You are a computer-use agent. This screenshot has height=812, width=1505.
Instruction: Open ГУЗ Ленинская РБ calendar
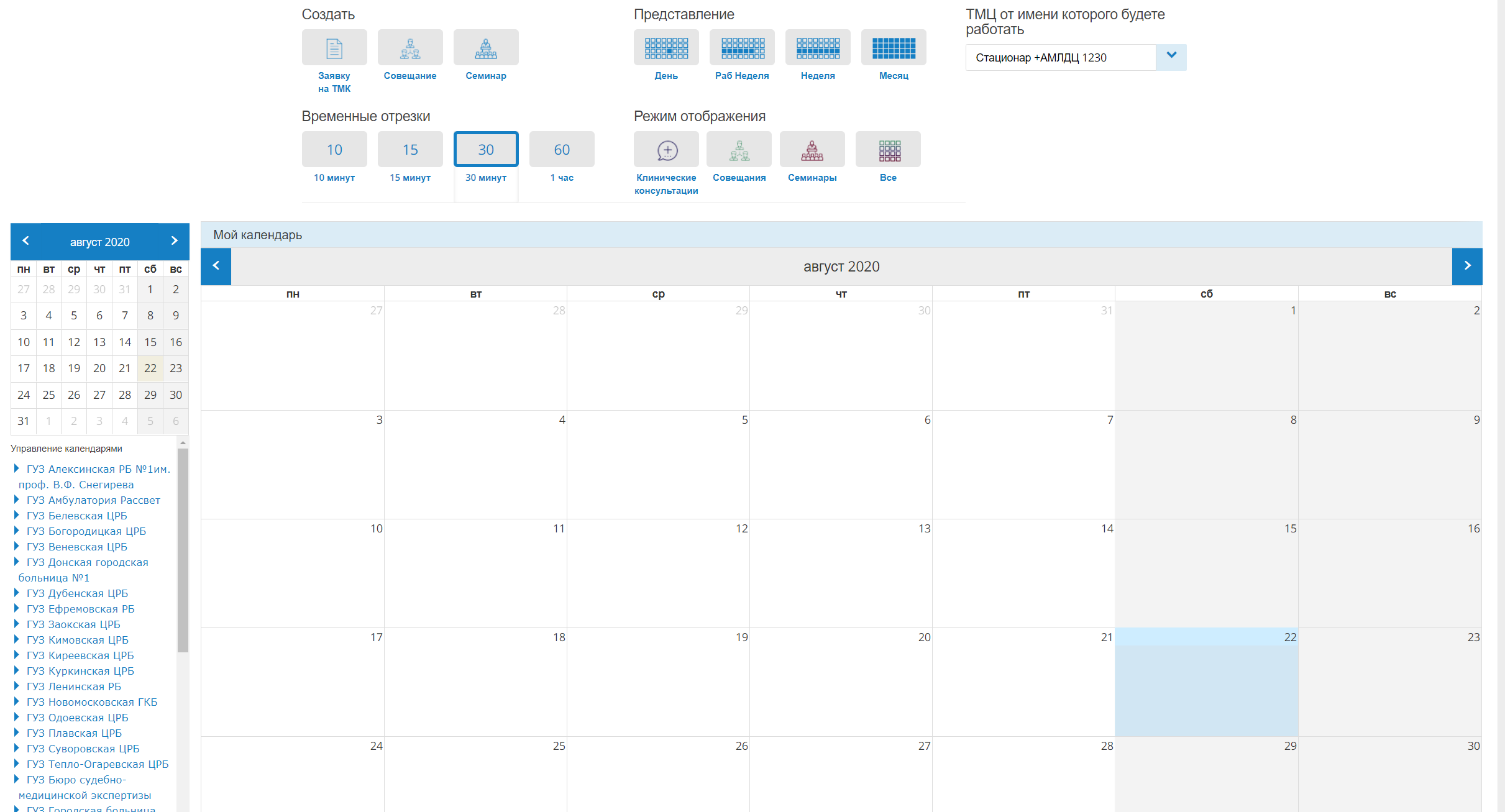pos(74,687)
